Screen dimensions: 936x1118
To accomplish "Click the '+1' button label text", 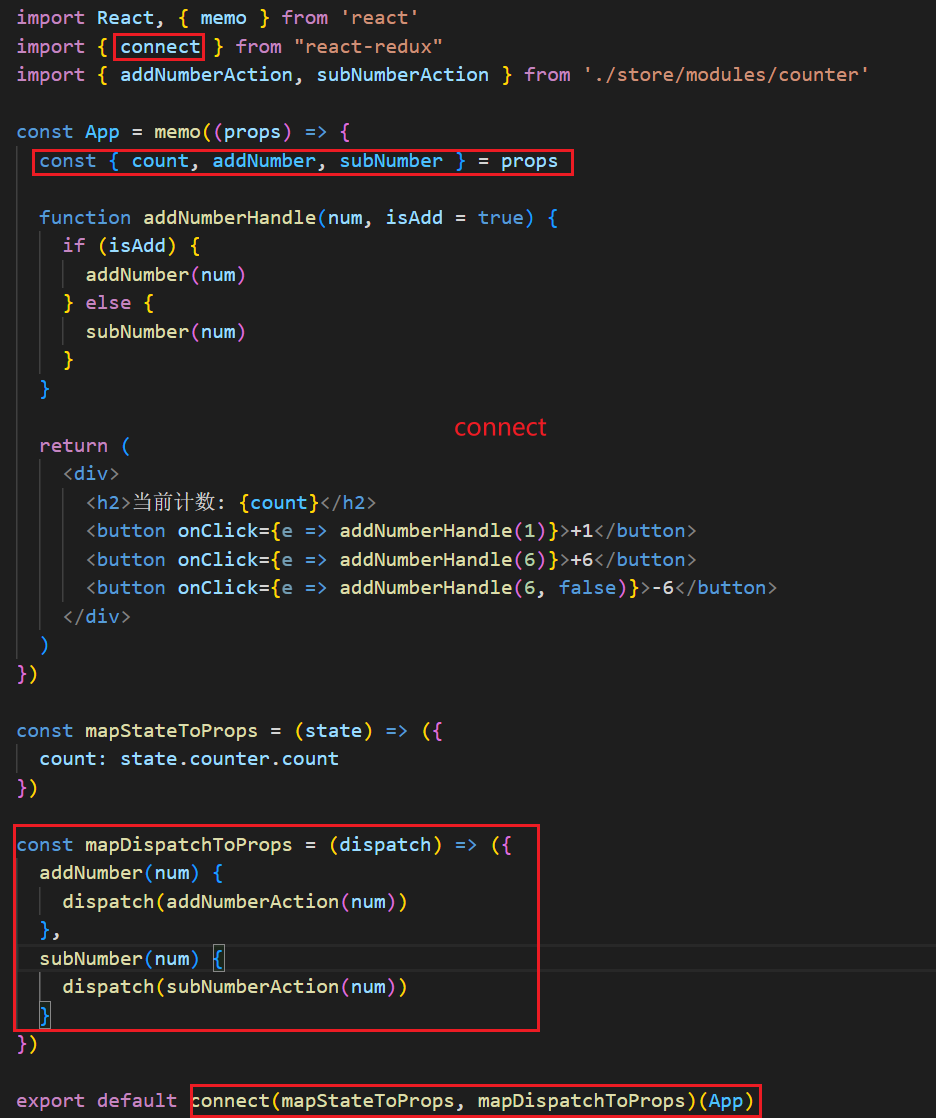I will [582, 531].
